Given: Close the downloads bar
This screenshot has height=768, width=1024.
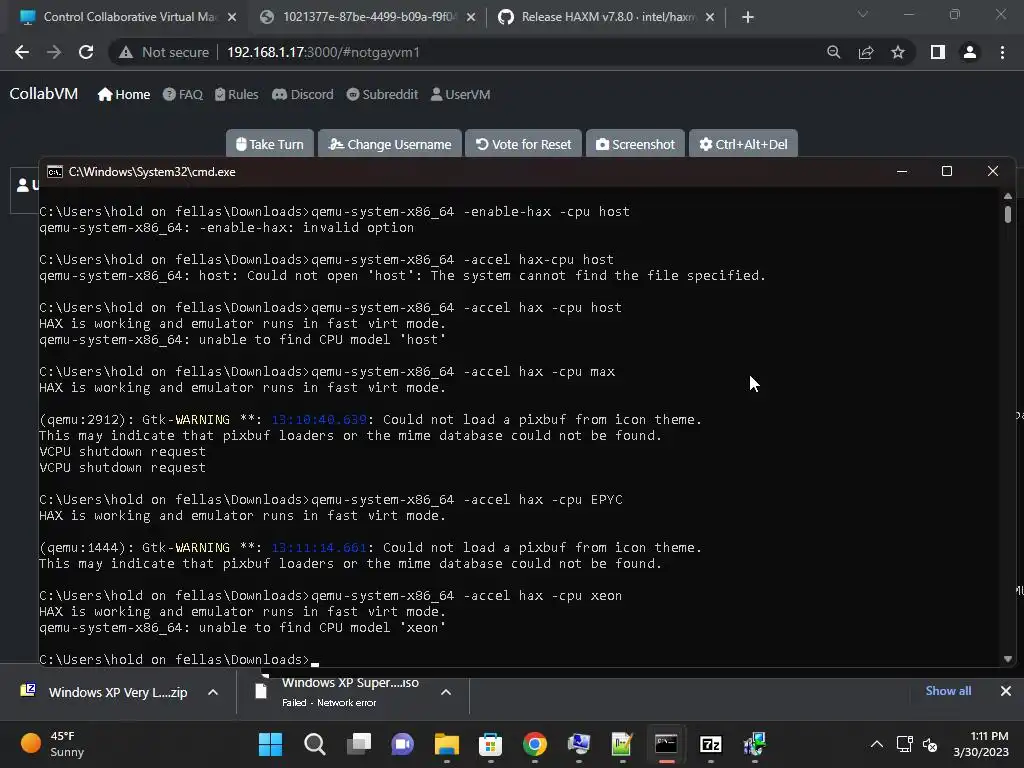Looking at the screenshot, I should click(1006, 691).
